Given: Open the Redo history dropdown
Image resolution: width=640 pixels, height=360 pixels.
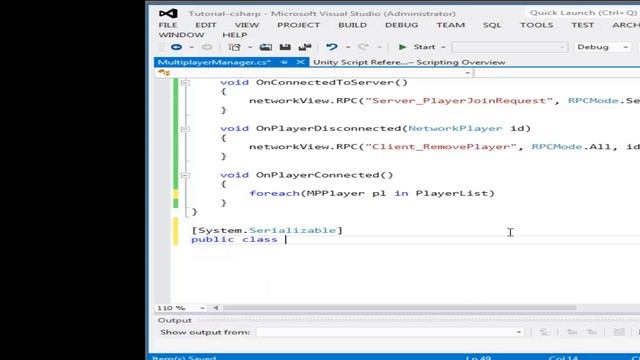Looking at the screenshot, I should [379, 47].
